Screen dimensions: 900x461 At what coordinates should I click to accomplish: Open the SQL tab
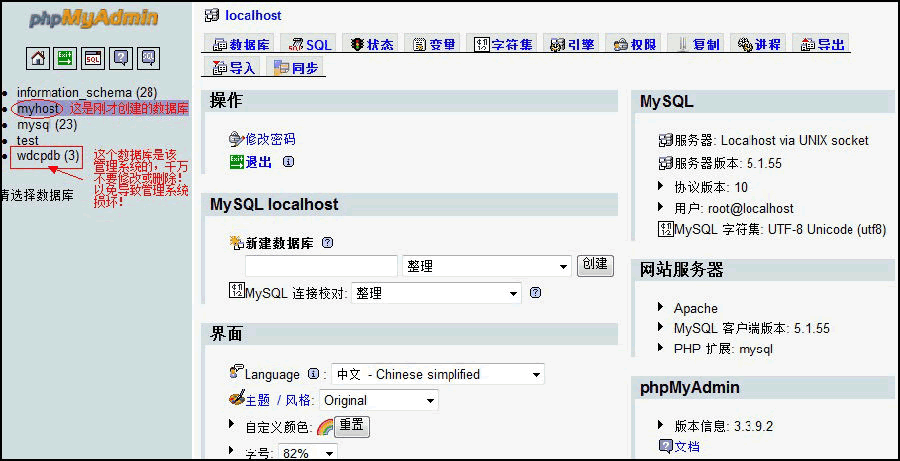pos(309,44)
